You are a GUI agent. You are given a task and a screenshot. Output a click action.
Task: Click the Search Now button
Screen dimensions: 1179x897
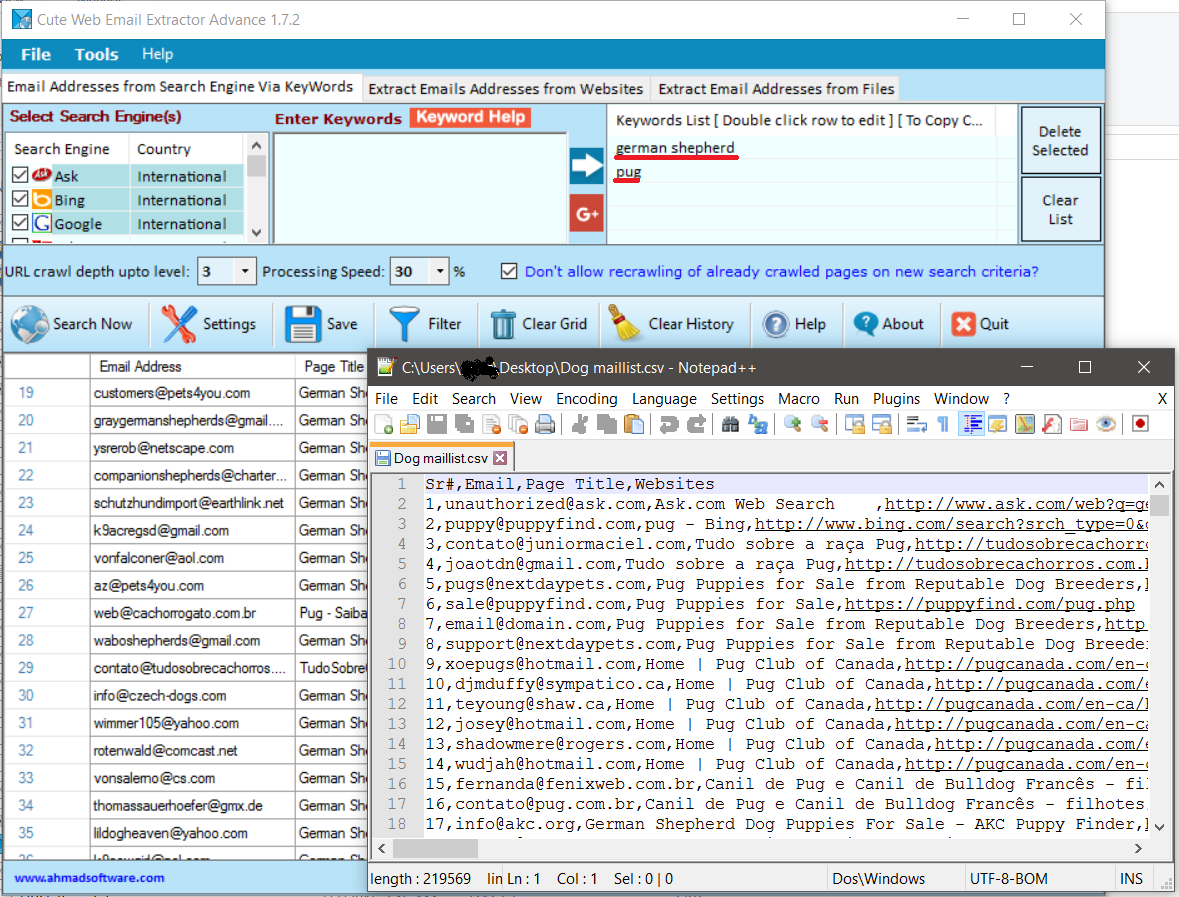73,324
